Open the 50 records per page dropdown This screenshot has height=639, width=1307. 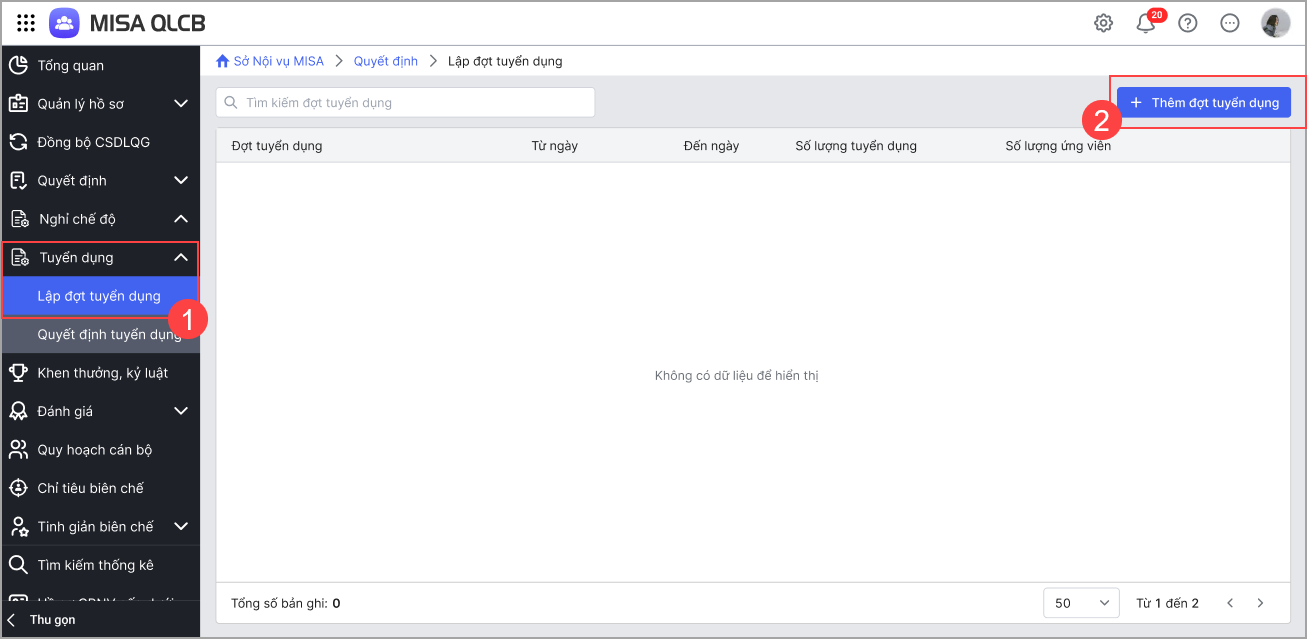(x=1081, y=603)
